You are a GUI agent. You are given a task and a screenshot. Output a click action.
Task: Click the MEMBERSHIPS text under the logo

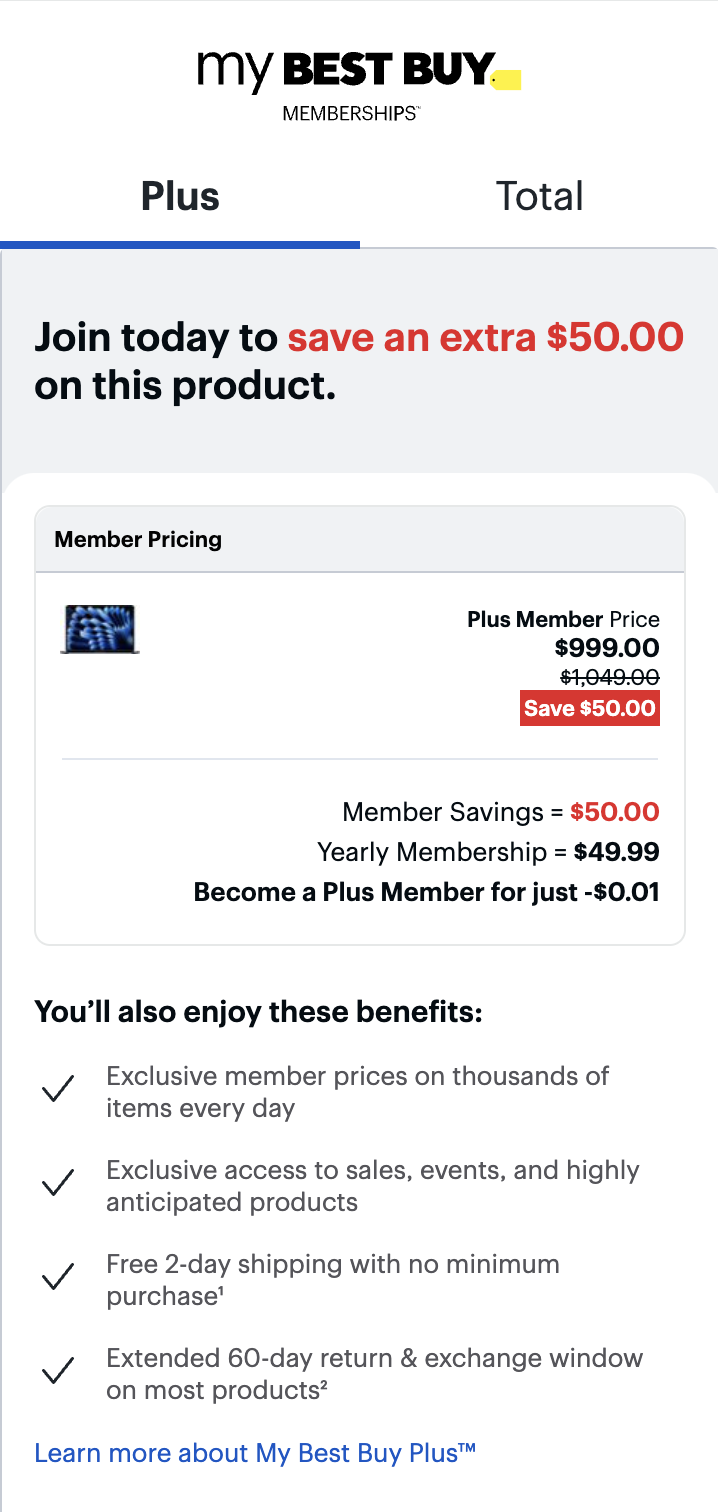pos(350,114)
